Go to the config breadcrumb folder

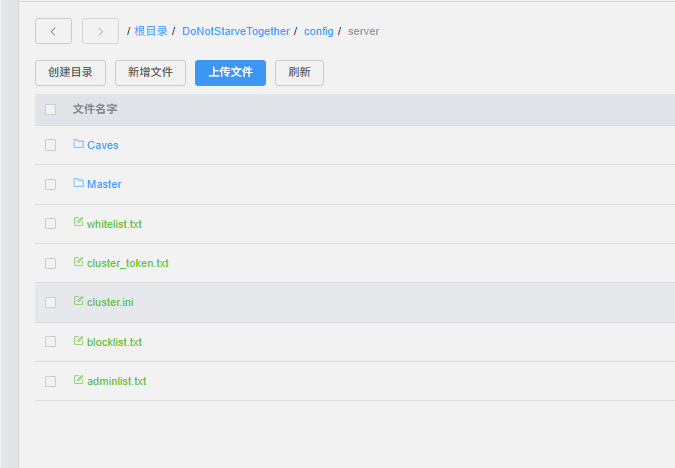319,31
